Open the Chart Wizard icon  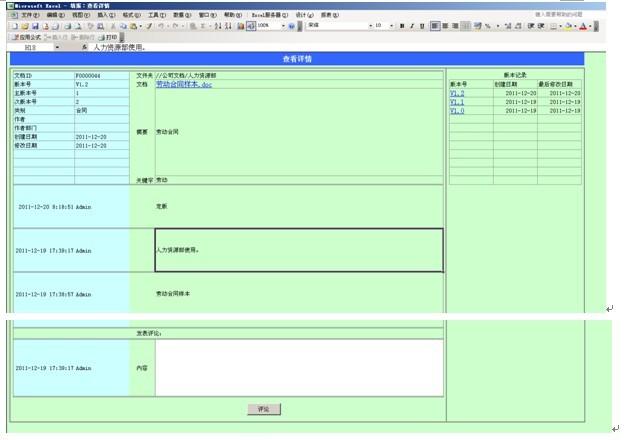click(x=241, y=26)
